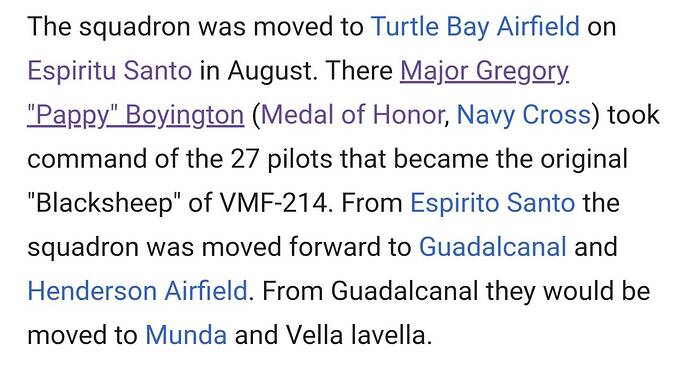Follow the Navy Cross link
690x367 pixels.
click(524, 115)
